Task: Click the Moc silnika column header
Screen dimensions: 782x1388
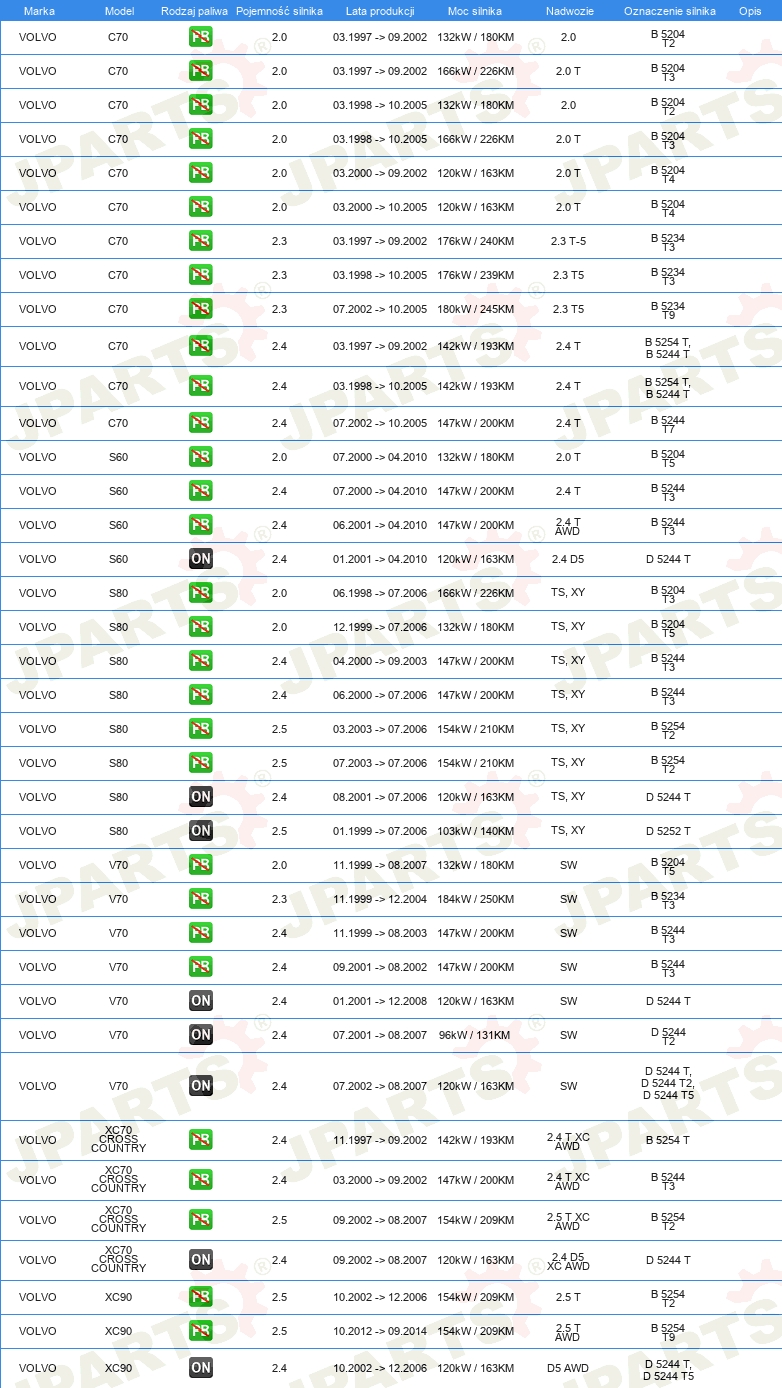Action: pyautogui.click(x=475, y=11)
